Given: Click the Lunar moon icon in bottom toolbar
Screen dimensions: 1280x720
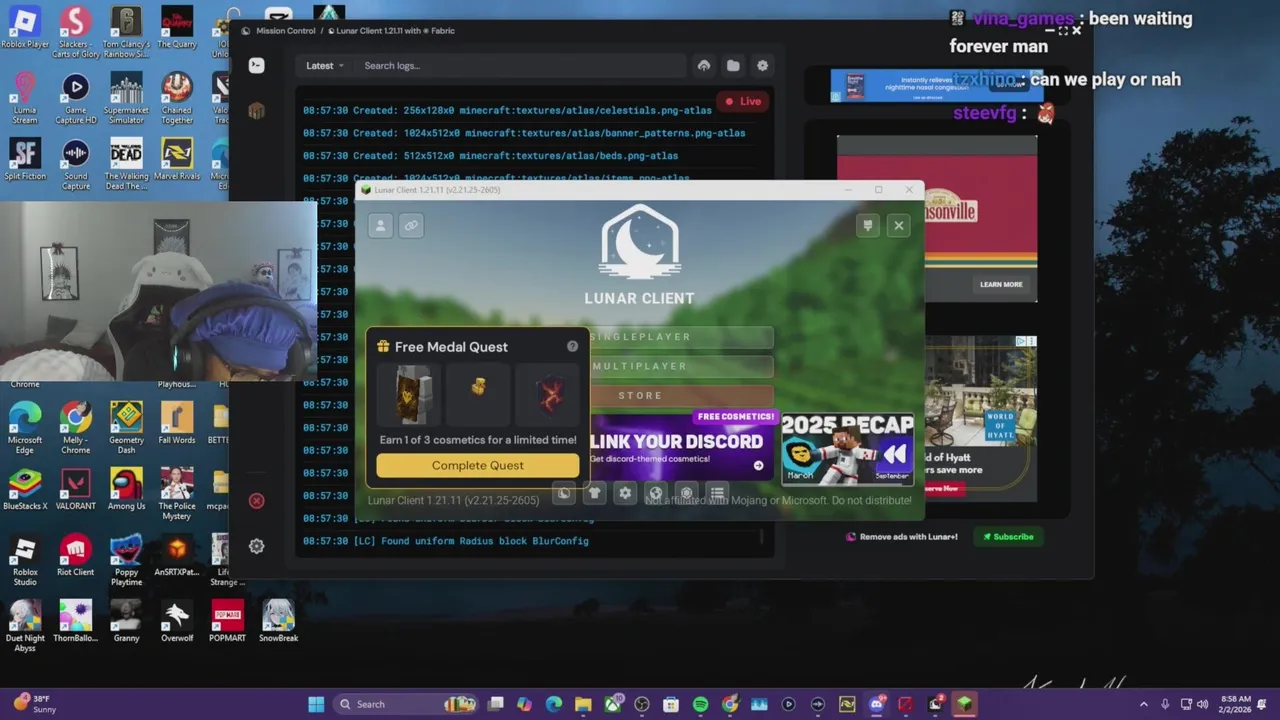Looking at the screenshot, I should click(x=564, y=493).
